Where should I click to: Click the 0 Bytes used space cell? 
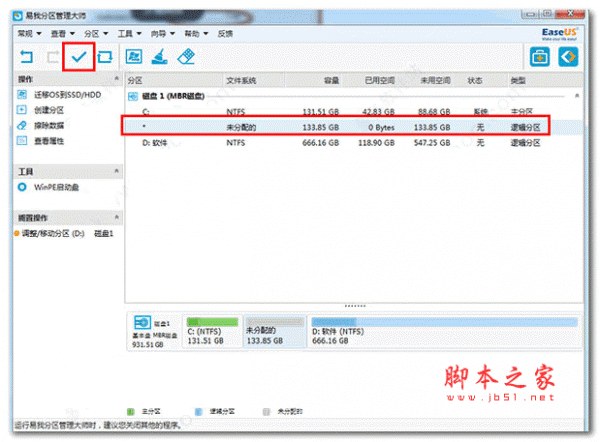(381, 127)
